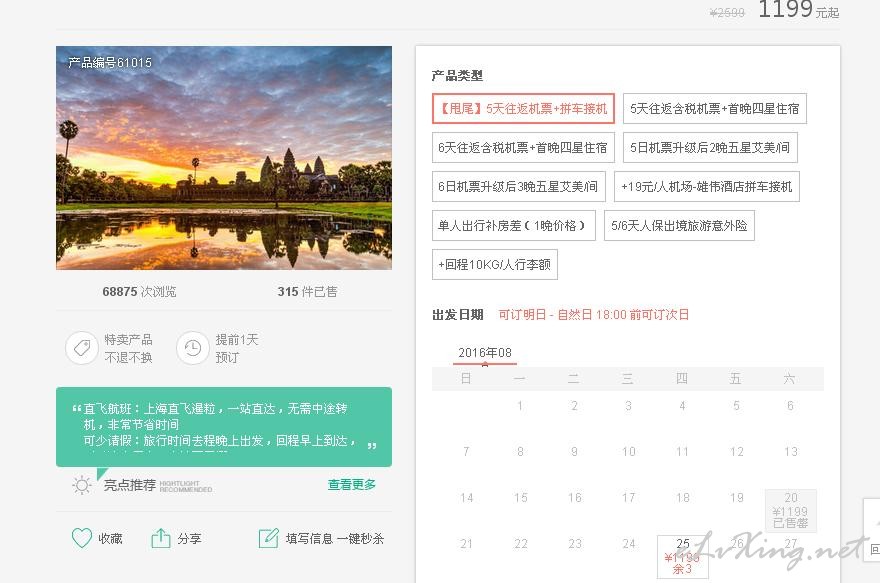Click the struck-through ¥2599 original price
Screen dimensions: 880x583
727,12
